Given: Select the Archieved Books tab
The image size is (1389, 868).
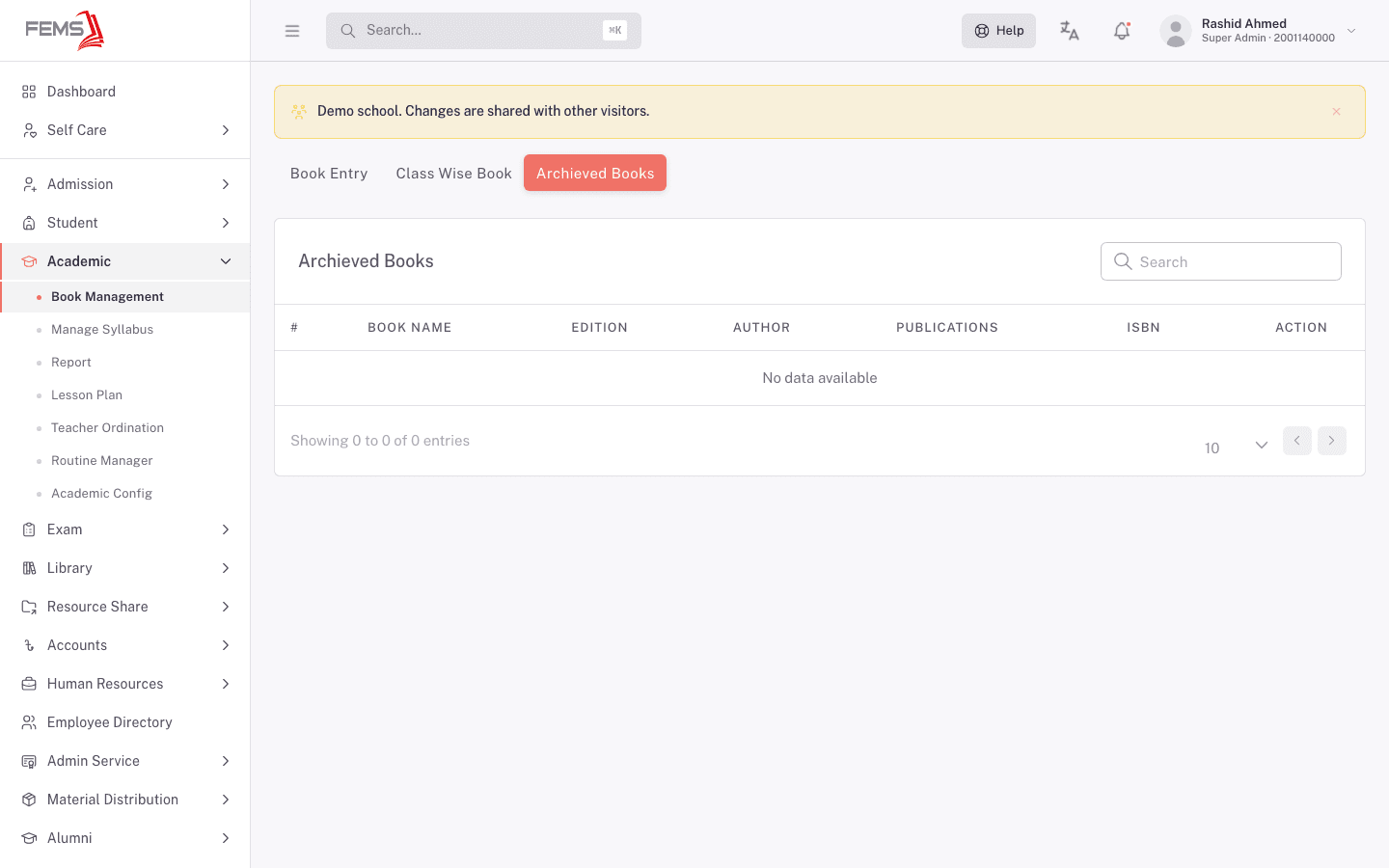Looking at the screenshot, I should 595,174.
